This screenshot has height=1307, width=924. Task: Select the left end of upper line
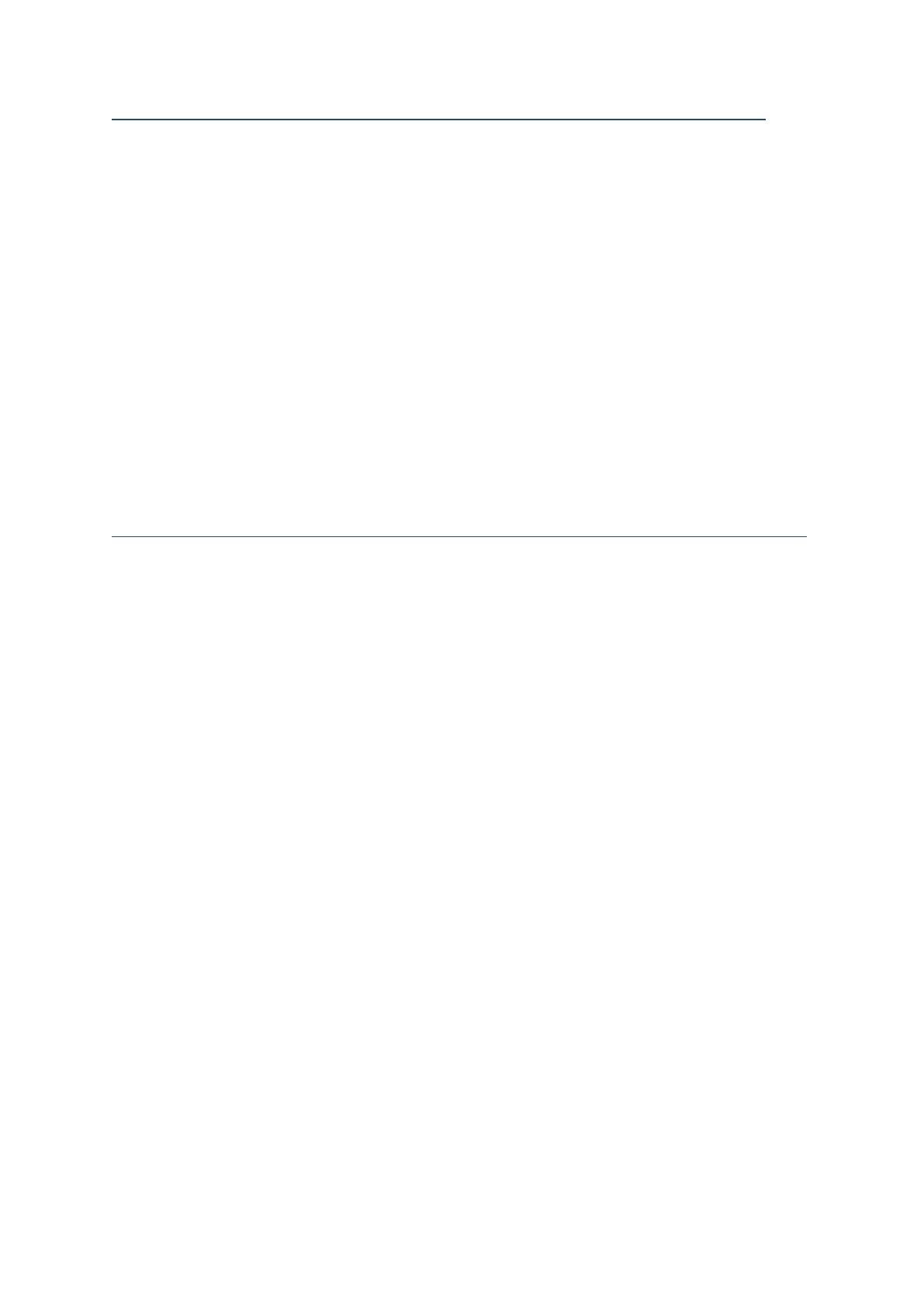113,120
